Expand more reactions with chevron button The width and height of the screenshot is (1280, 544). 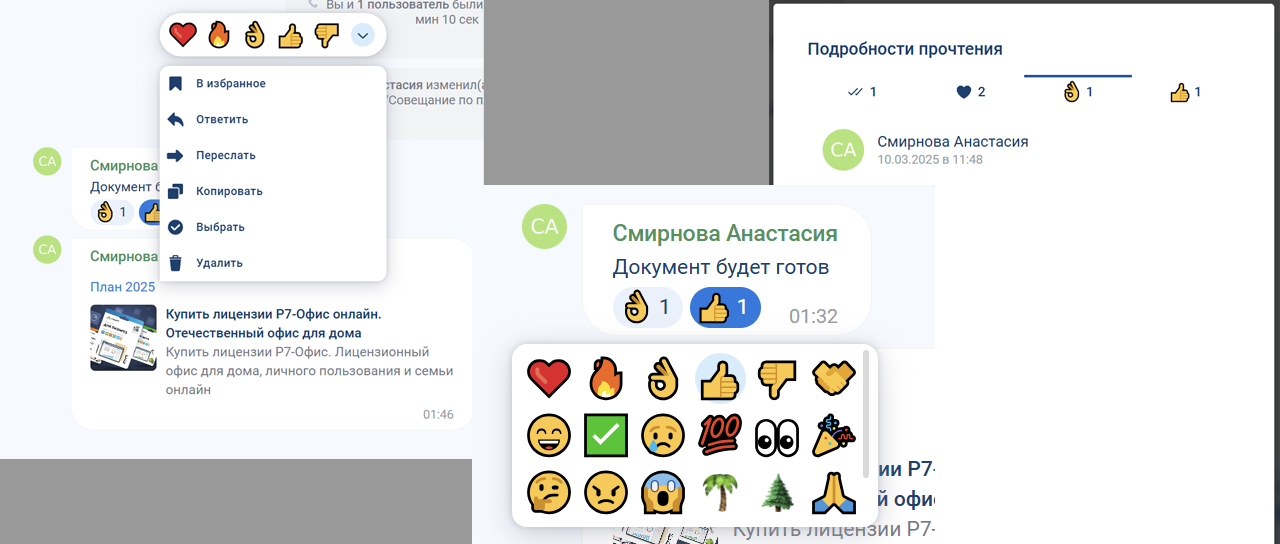(x=363, y=36)
